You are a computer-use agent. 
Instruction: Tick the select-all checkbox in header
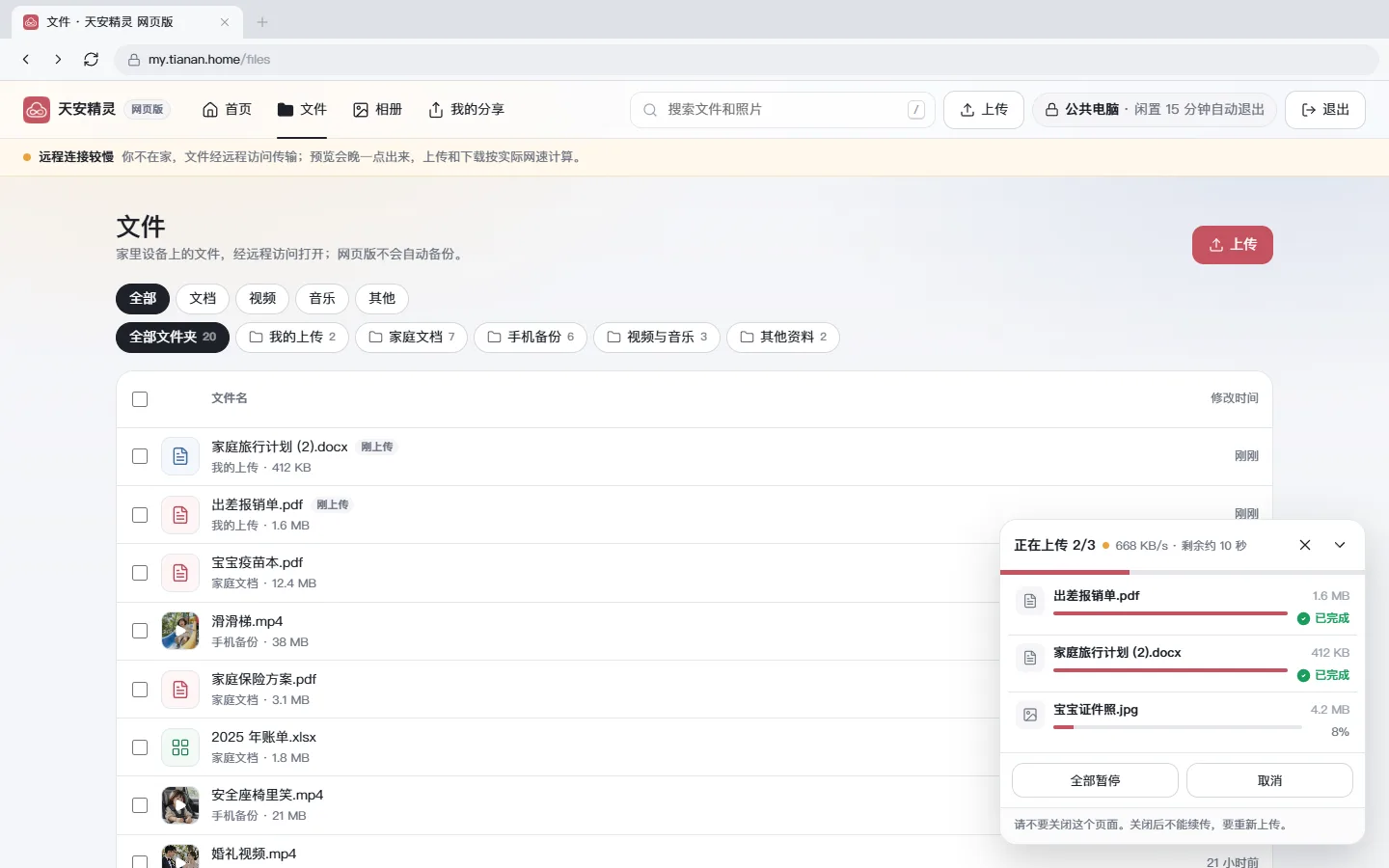tap(140, 399)
